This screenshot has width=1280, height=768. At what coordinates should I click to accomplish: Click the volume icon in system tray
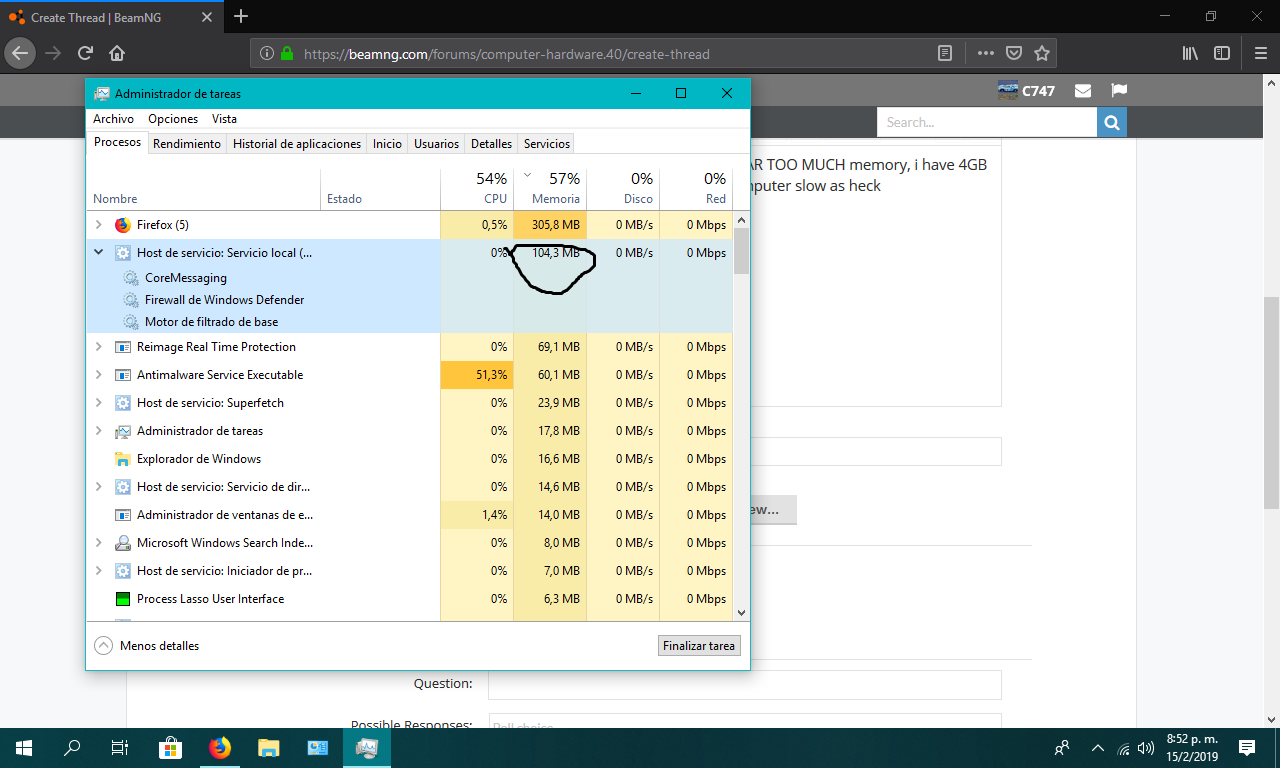tap(1146, 748)
